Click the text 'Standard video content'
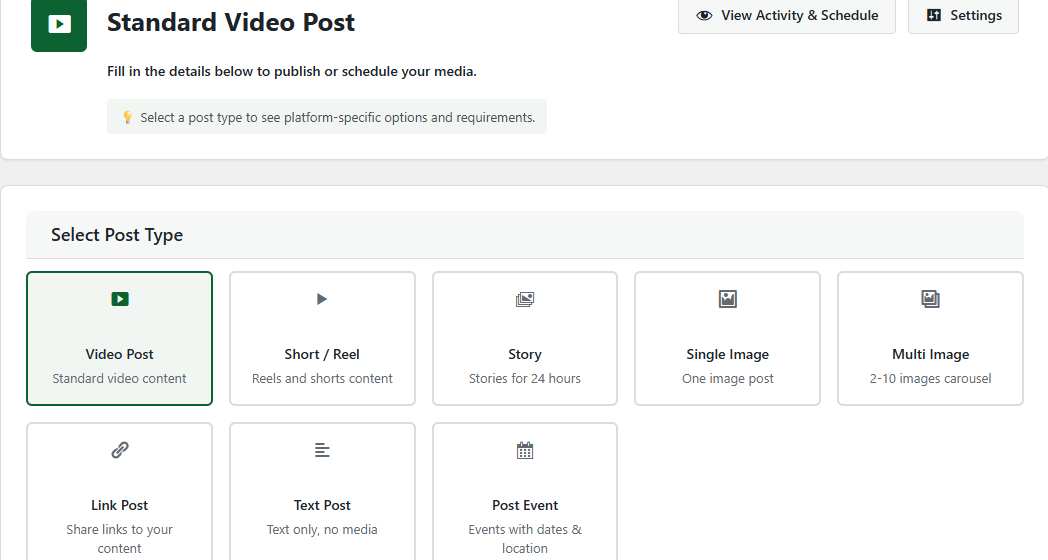Viewport: 1048px width, 560px height. coord(120,378)
